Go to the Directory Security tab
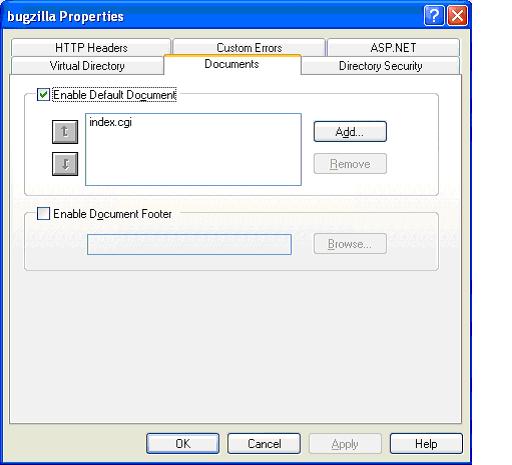This screenshot has height=465, width=512. 381,66
